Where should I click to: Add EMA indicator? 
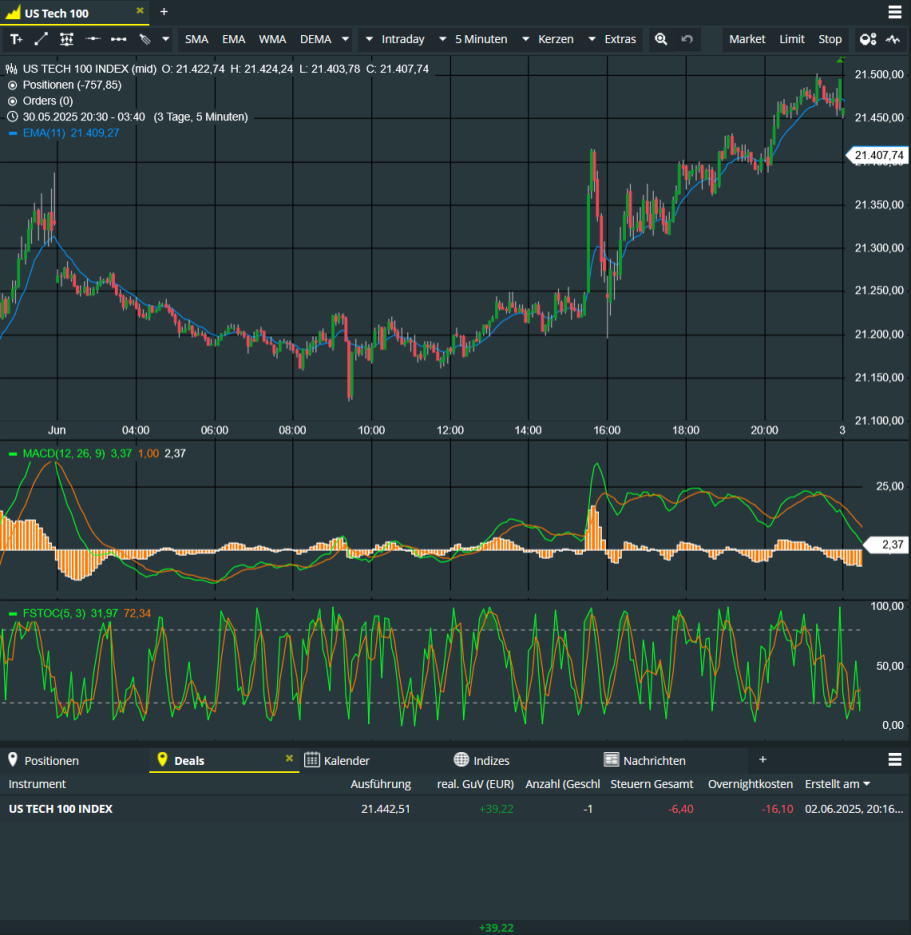234,39
